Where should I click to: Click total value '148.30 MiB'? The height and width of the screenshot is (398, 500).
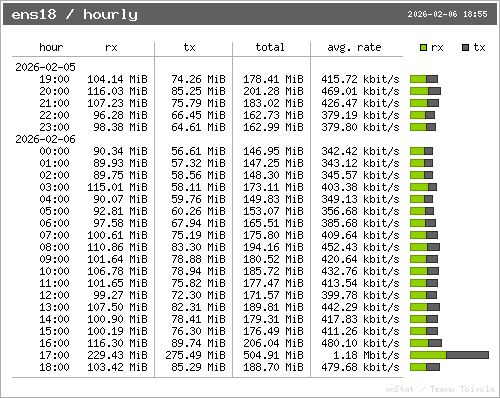click(273, 175)
